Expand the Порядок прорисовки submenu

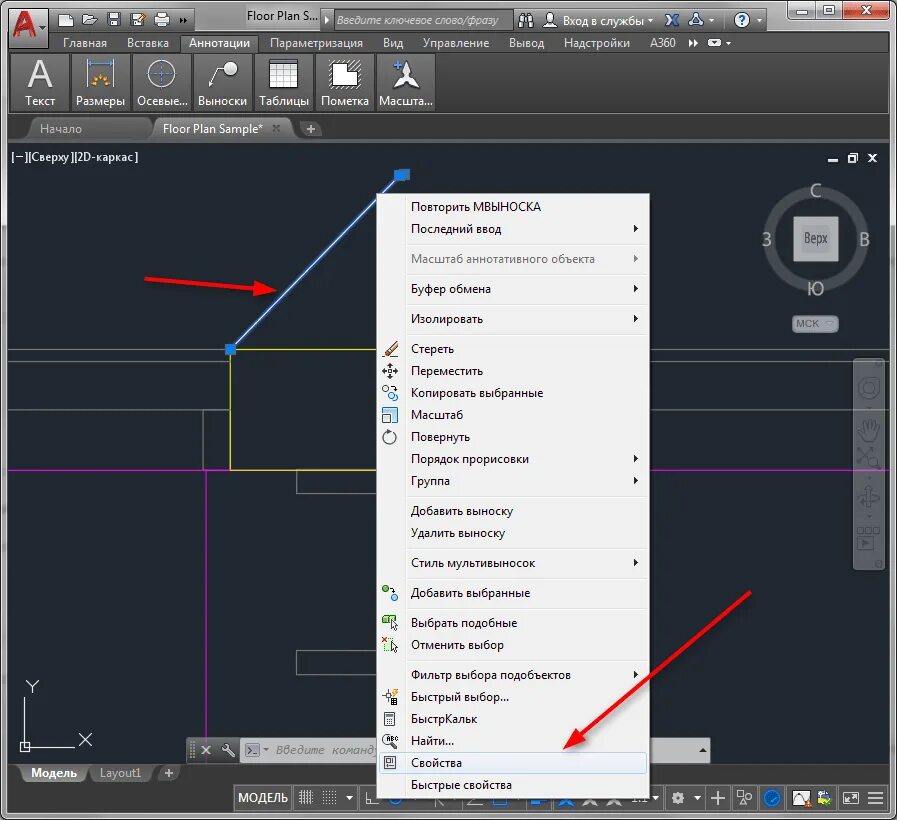pos(513,459)
